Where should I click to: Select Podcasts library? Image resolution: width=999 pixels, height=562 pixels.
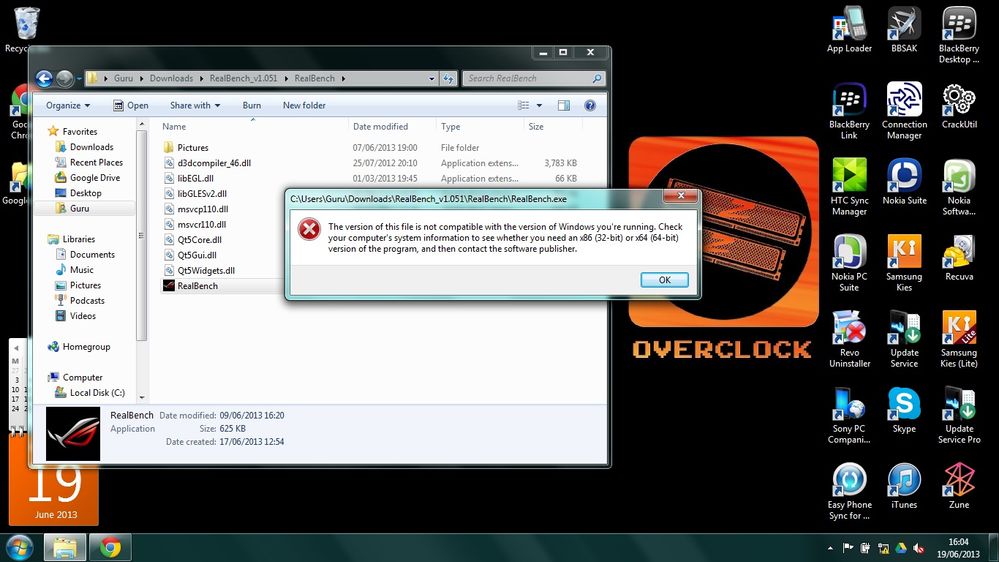pyautogui.click(x=87, y=300)
